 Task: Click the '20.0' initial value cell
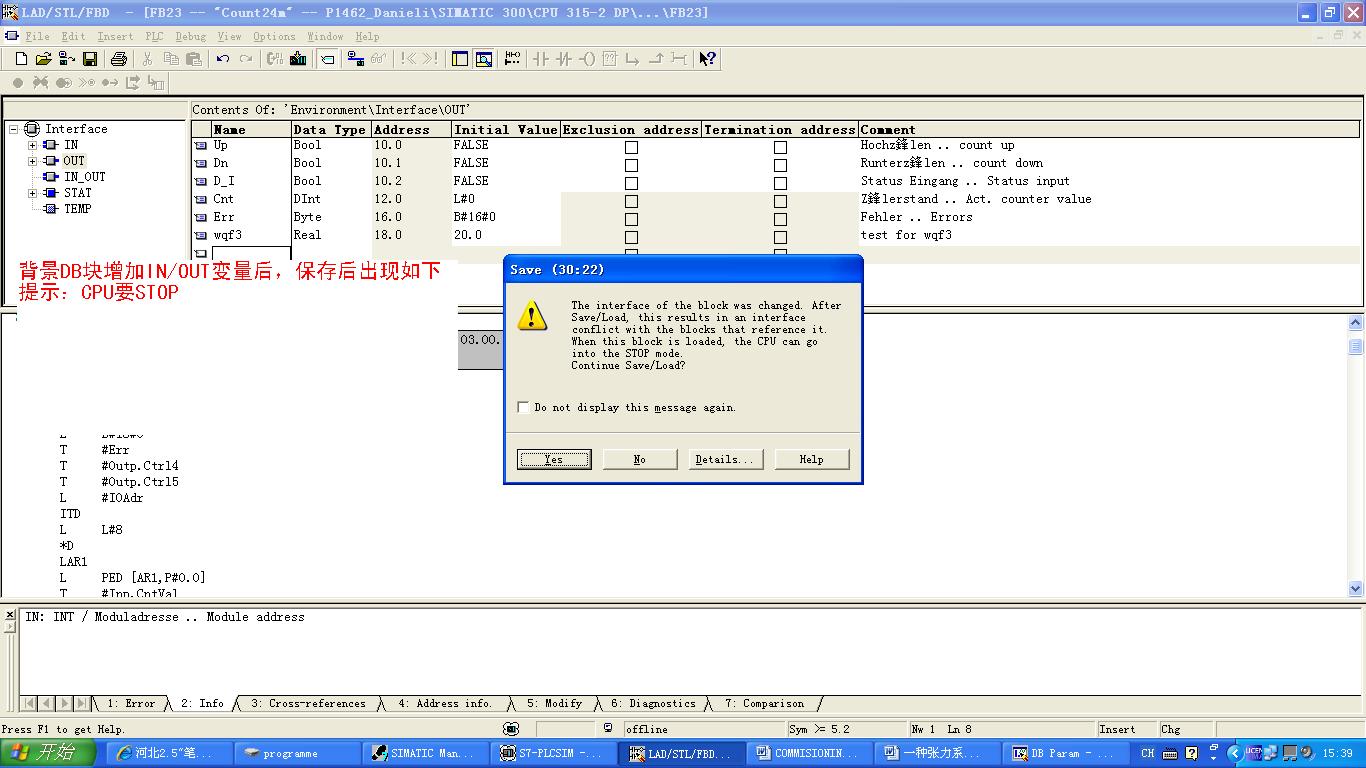[505, 235]
